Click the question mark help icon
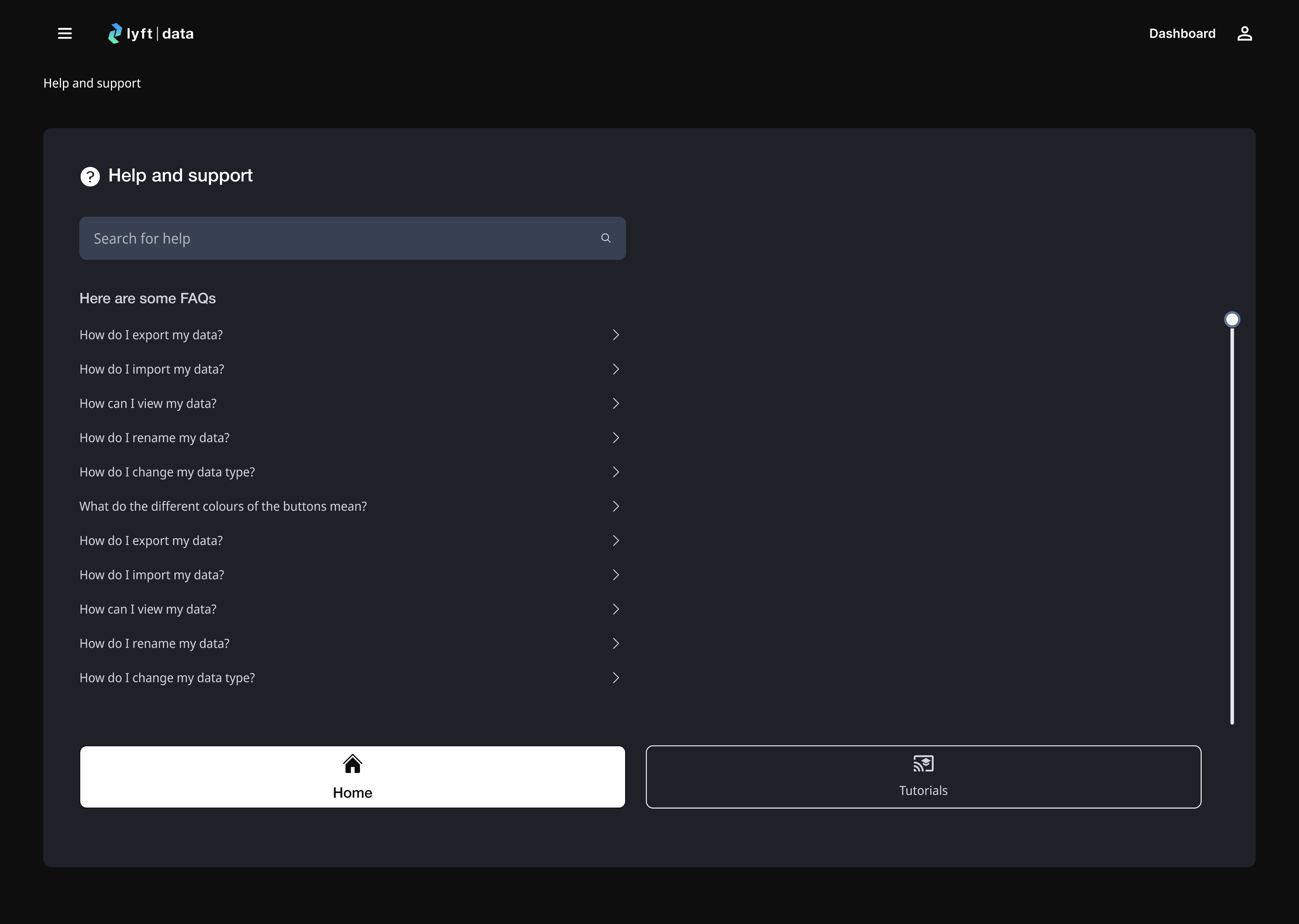Screen dimensions: 1299x924 (x=90, y=176)
